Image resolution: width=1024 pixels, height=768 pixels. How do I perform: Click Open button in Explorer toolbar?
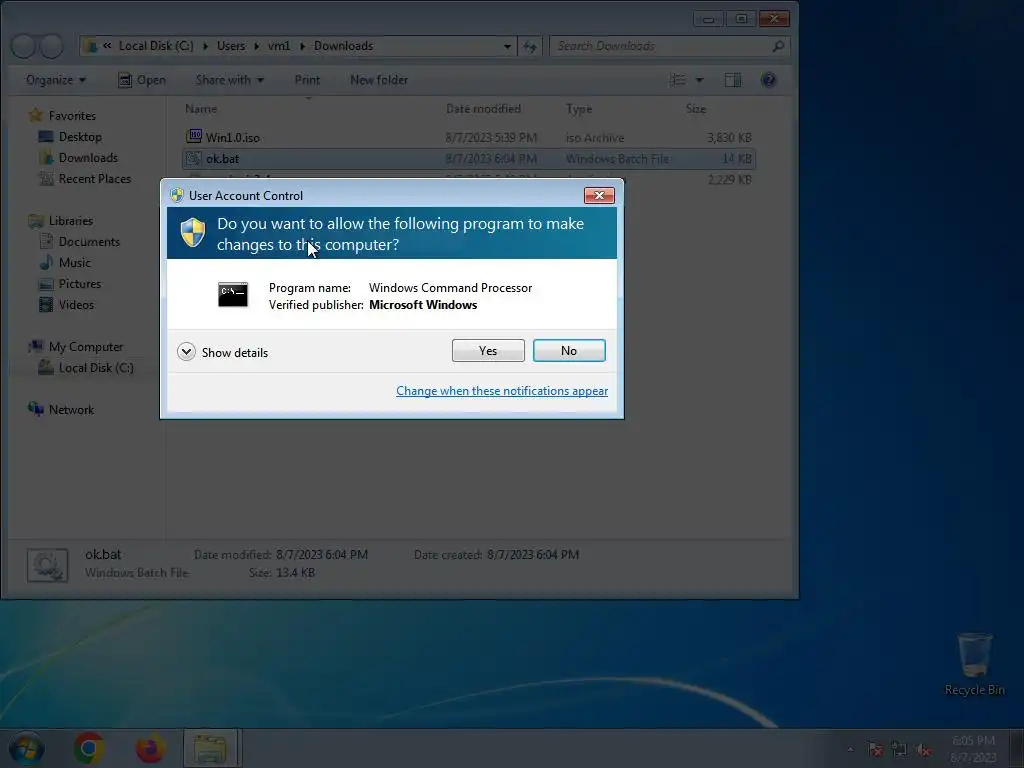point(142,80)
